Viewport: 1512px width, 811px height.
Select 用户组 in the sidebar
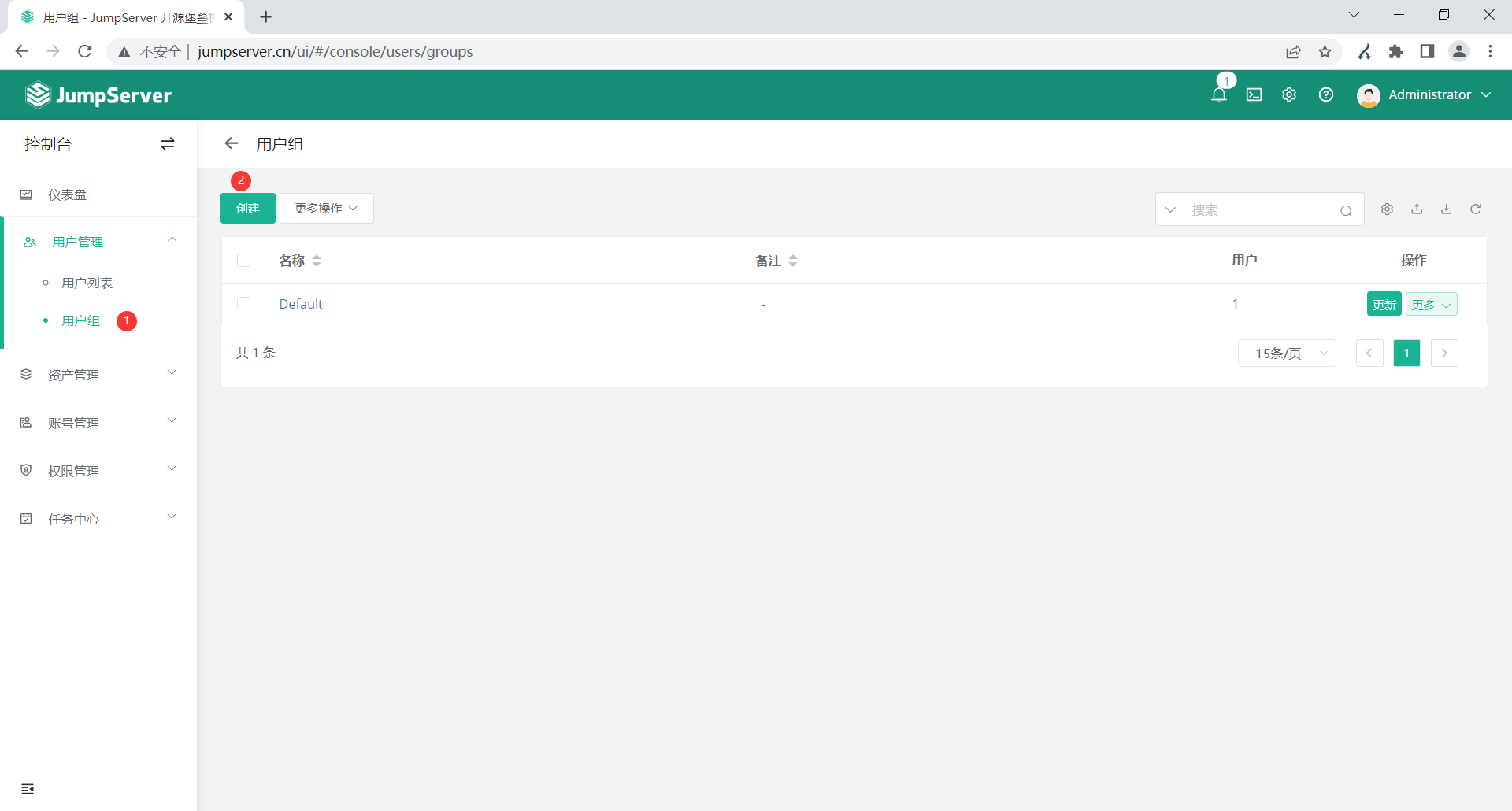80,320
